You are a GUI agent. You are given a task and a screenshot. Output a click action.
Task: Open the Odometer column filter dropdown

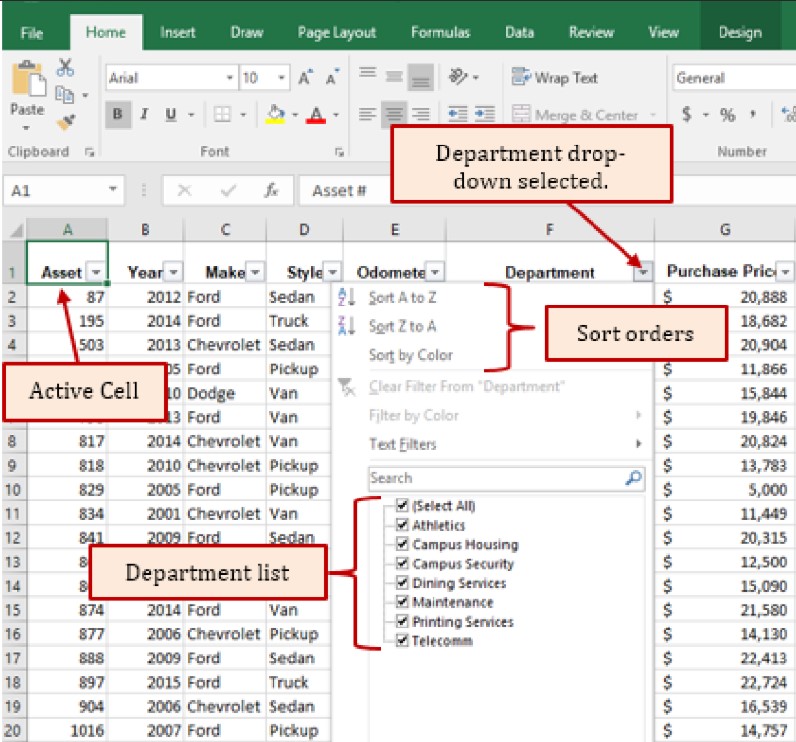coord(435,272)
